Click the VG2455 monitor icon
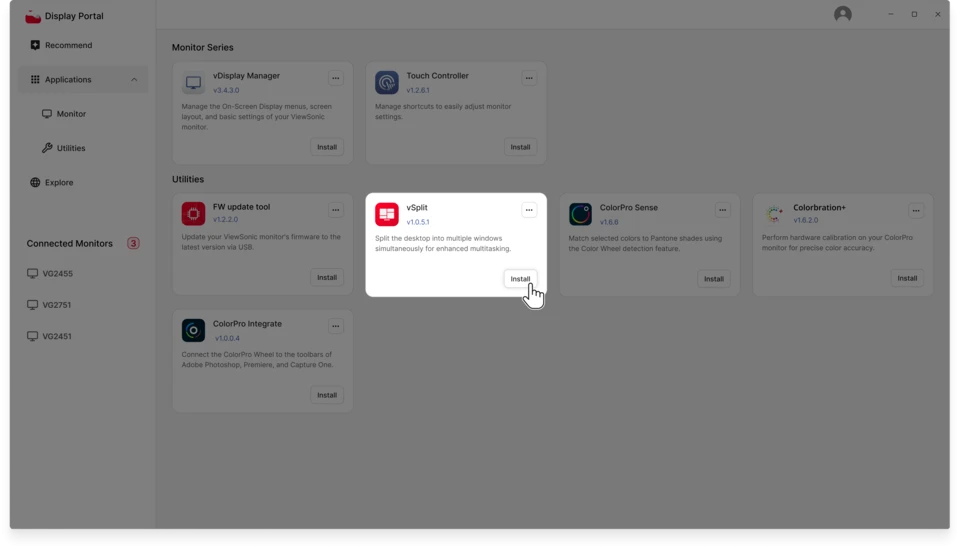Screen dimensions: 960x549 coord(32,274)
